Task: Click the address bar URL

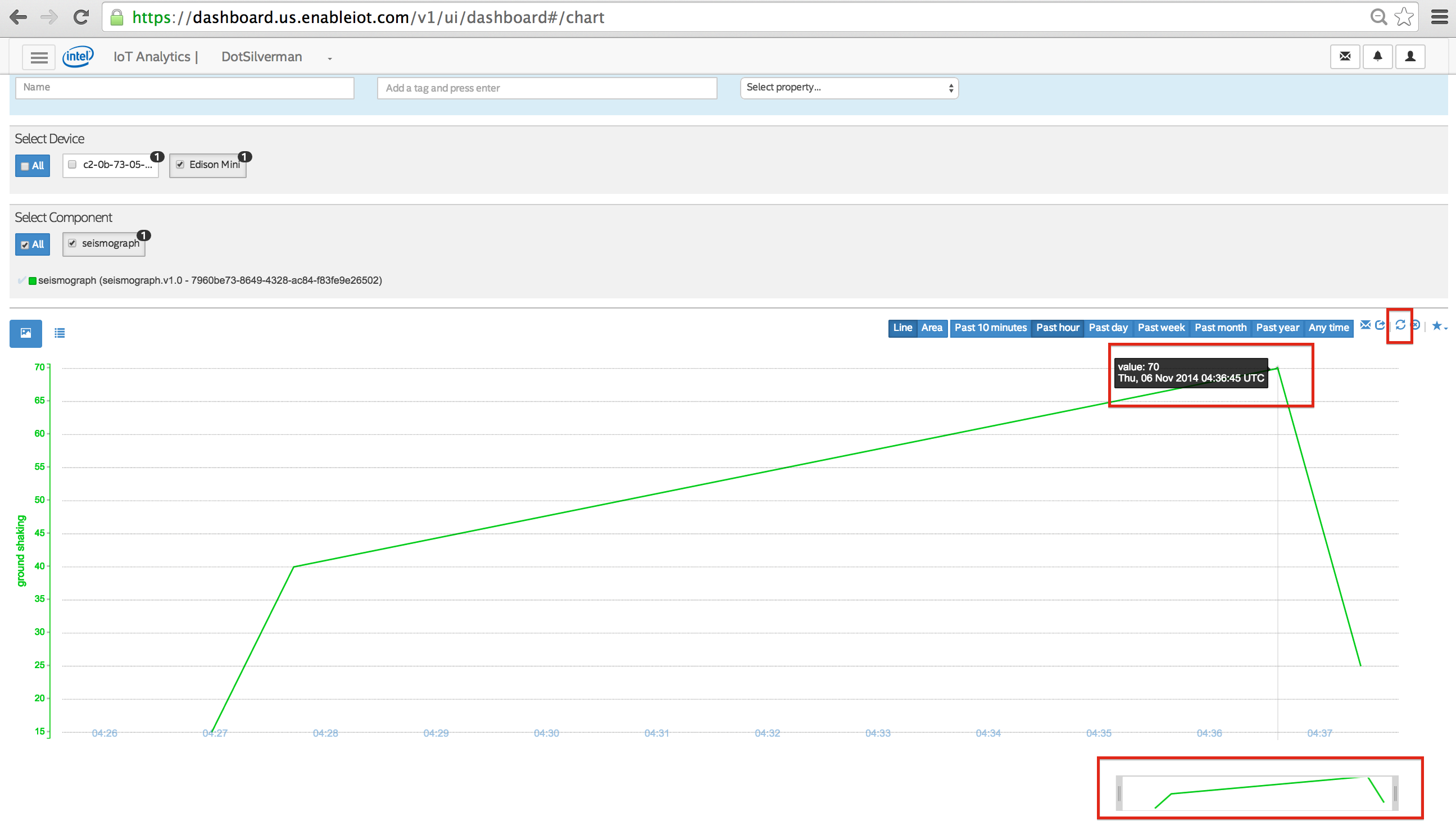Action: click(x=368, y=17)
